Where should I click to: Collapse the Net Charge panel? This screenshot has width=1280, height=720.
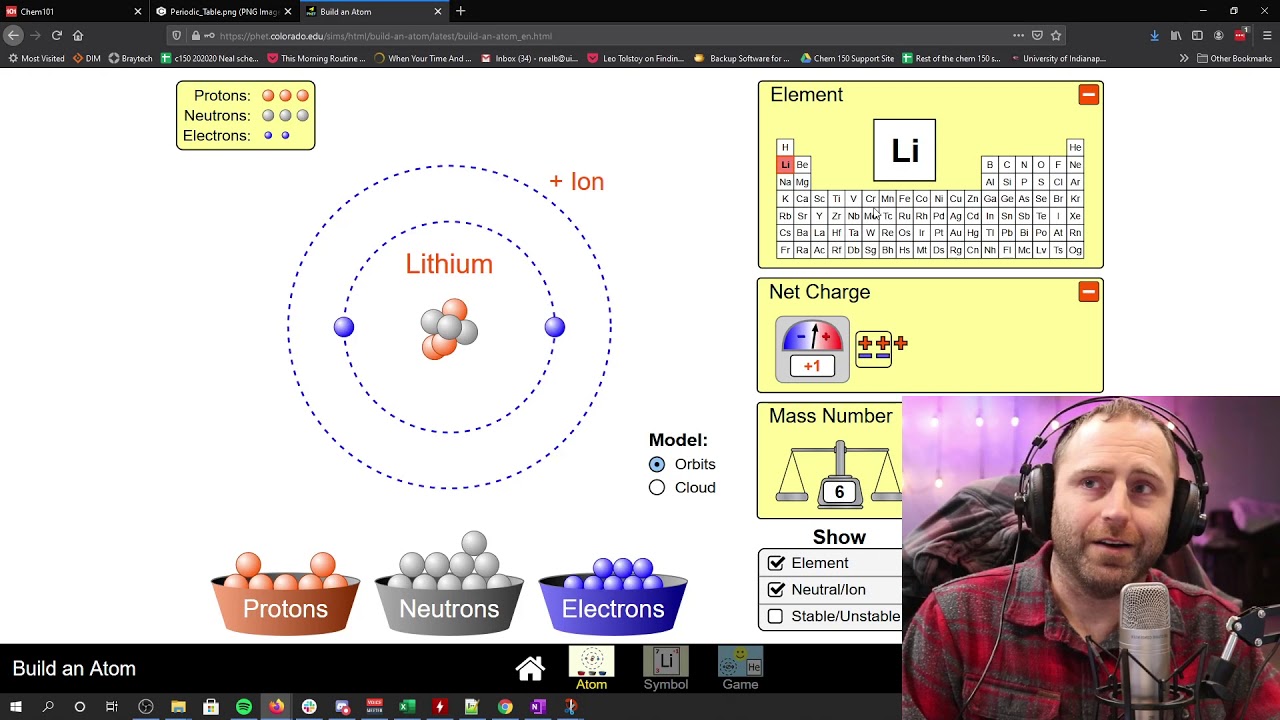[x=1089, y=292]
